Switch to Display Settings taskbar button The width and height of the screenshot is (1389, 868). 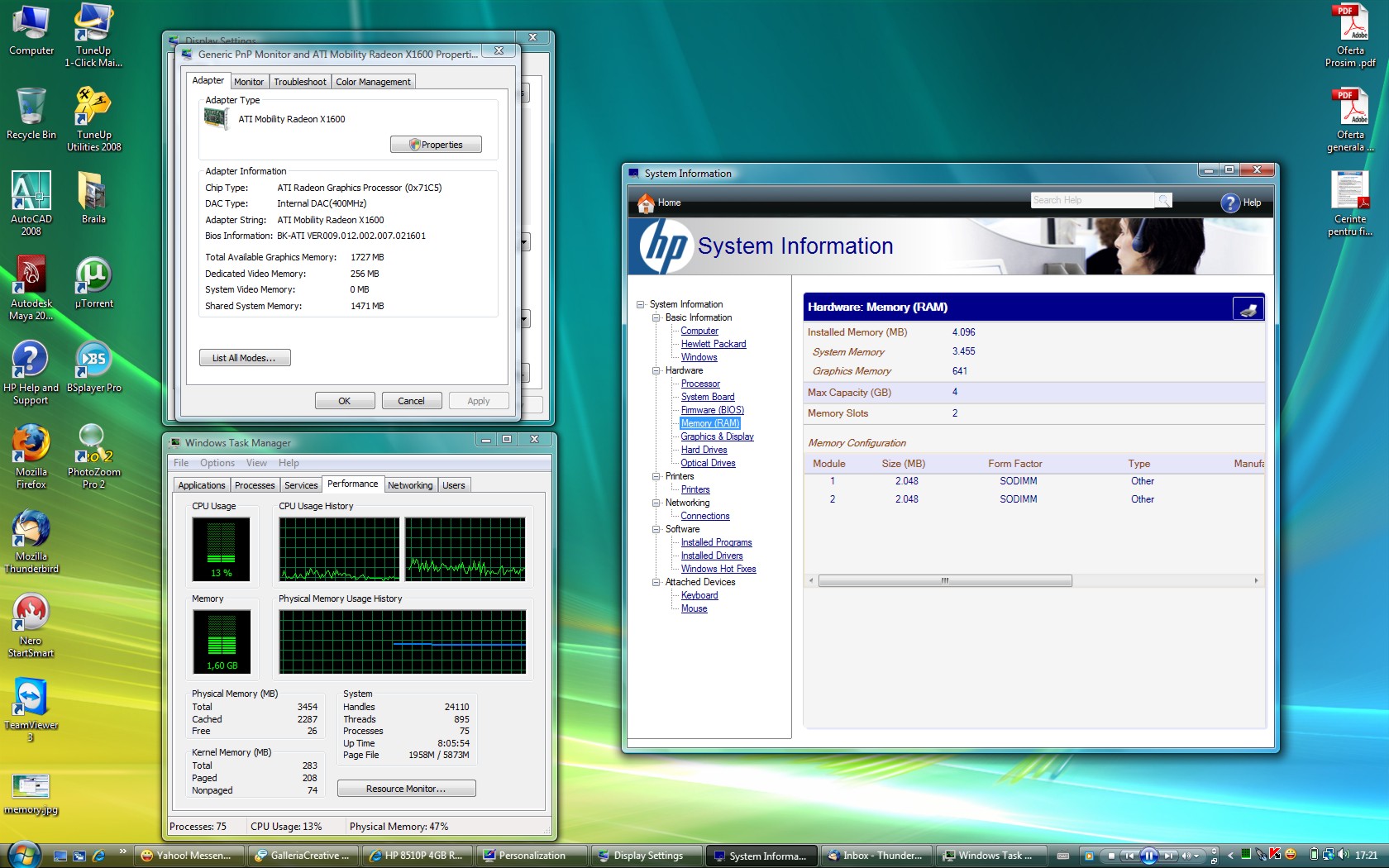pos(647,856)
